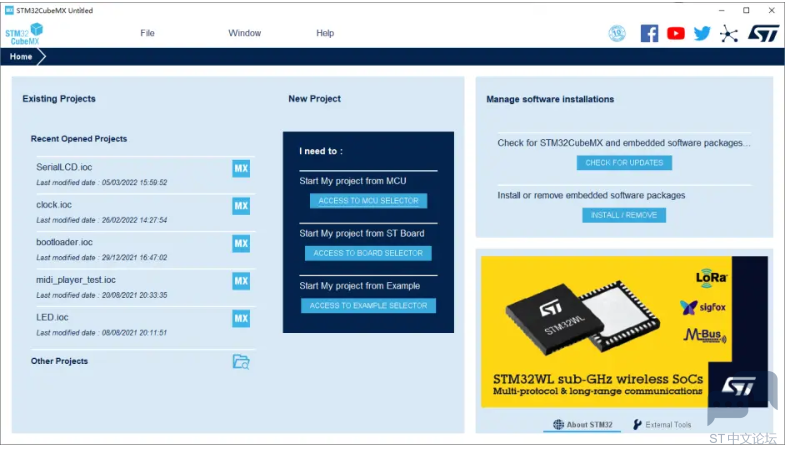This screenshot has width=786, height=454.
Task: Click the ST community network icon
Action: click(729, 34)
